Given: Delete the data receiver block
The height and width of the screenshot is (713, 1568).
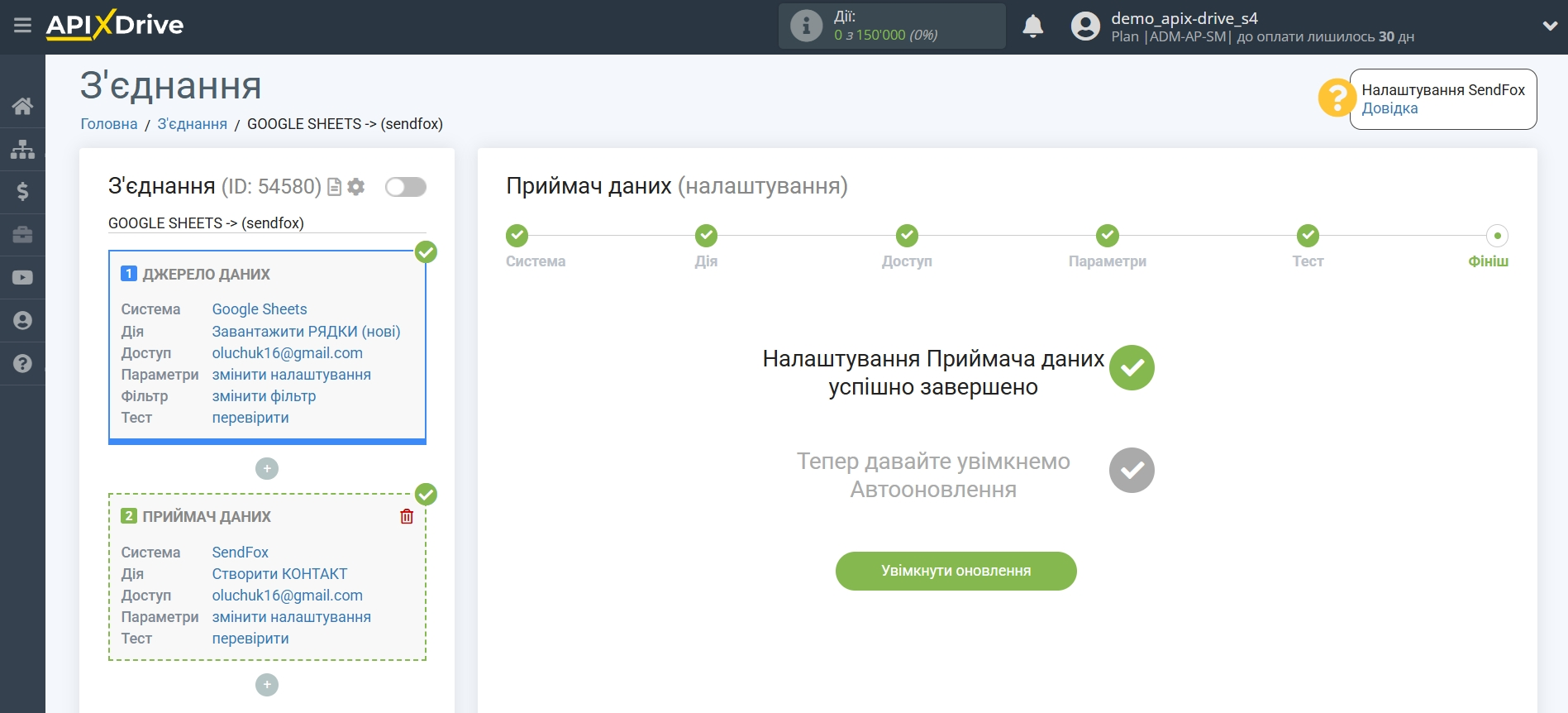Looking at the screenshot, I should point(407,516).
